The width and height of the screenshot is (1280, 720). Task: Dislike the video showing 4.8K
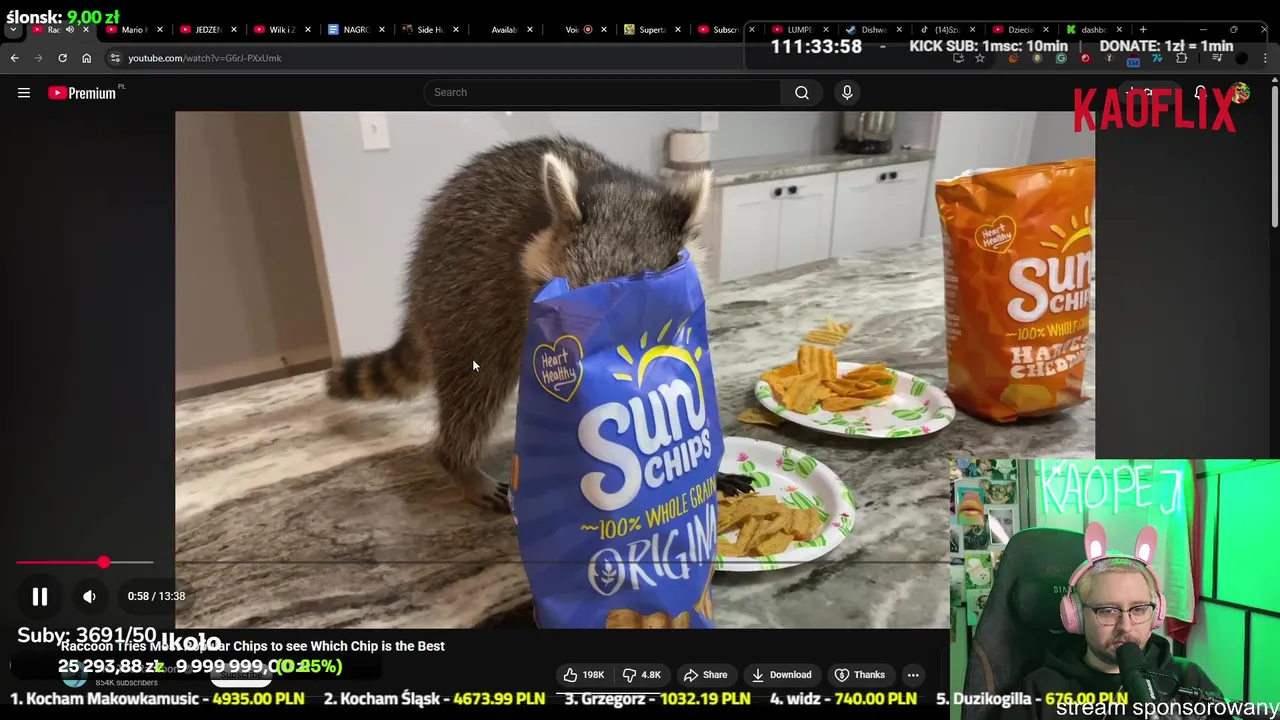click(641, 675)
